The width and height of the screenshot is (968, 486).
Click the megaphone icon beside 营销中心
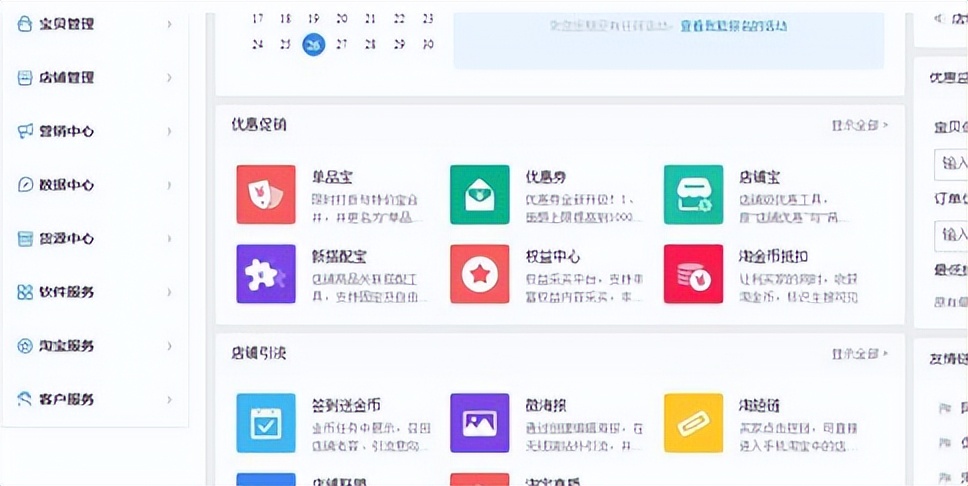pos(25,131)
